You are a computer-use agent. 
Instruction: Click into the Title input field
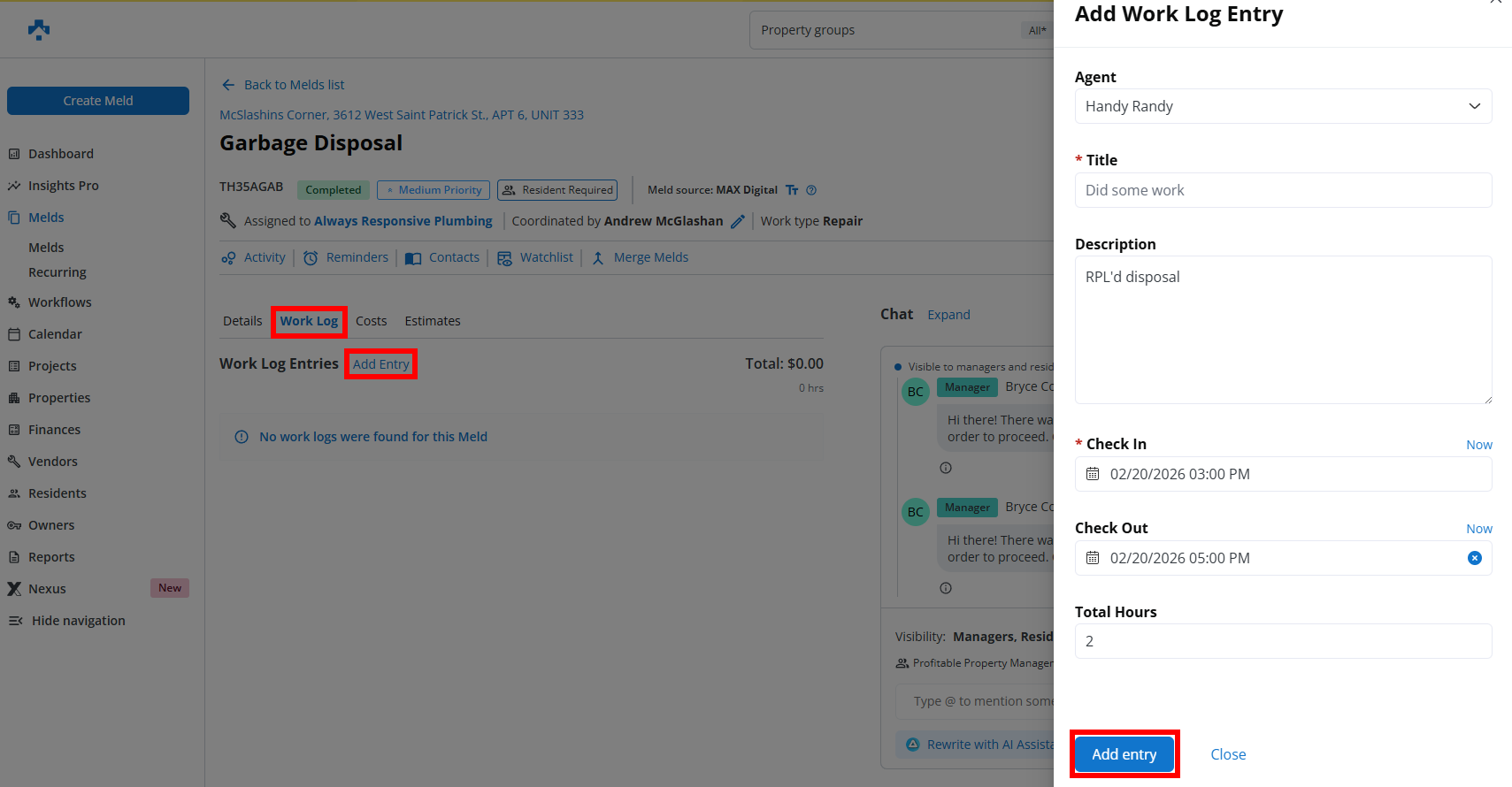coord(1283,190)
